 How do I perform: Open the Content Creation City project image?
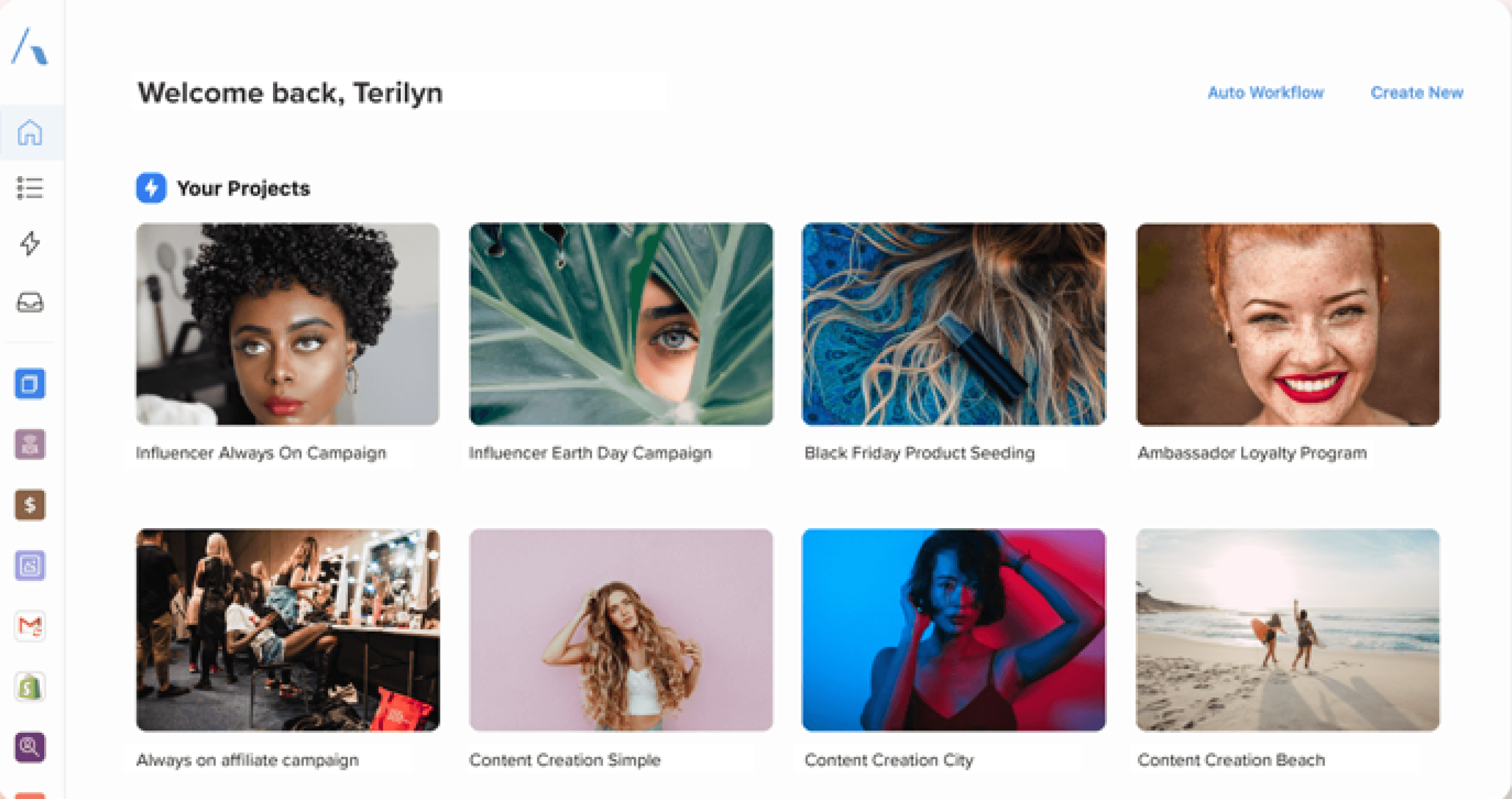(954, 630)
